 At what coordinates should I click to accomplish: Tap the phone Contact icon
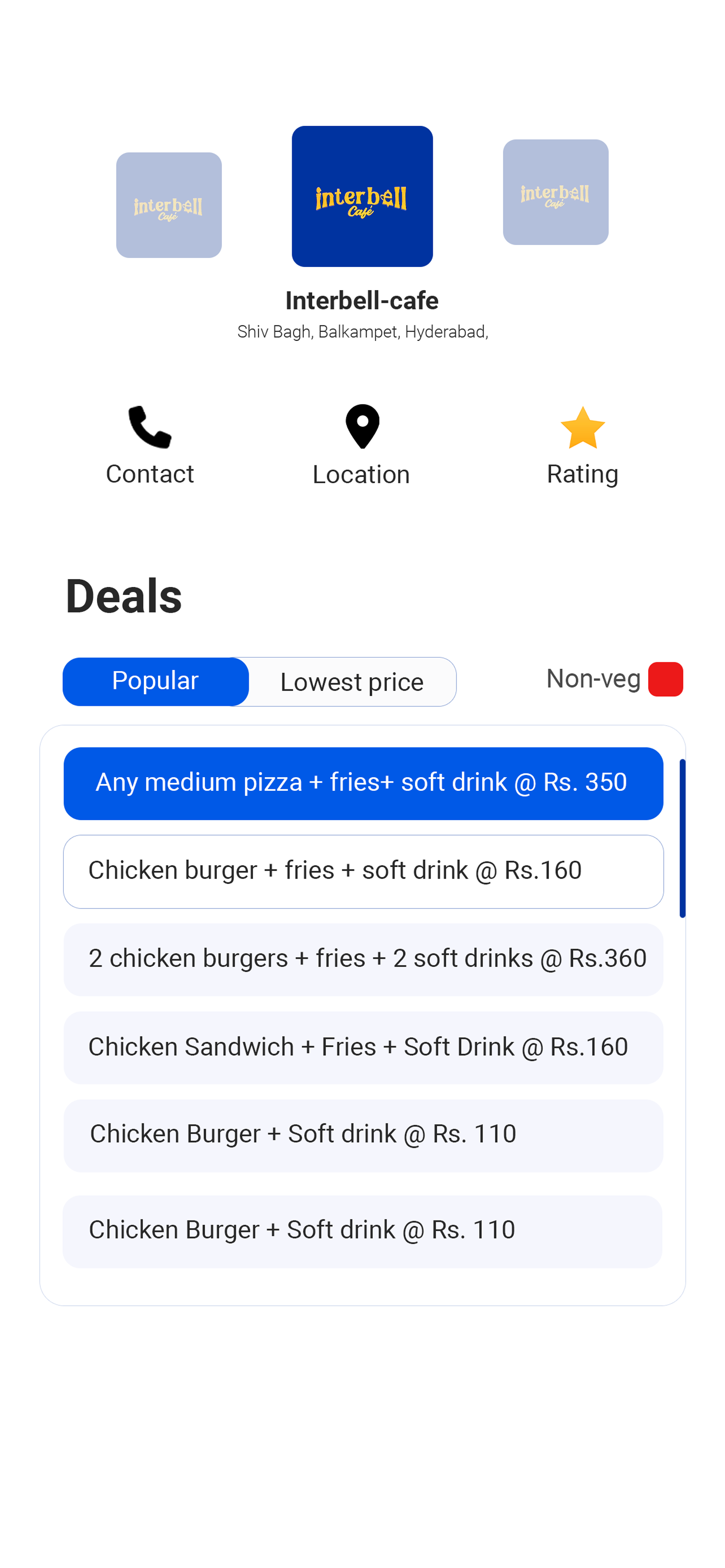(x=150, y=427)
